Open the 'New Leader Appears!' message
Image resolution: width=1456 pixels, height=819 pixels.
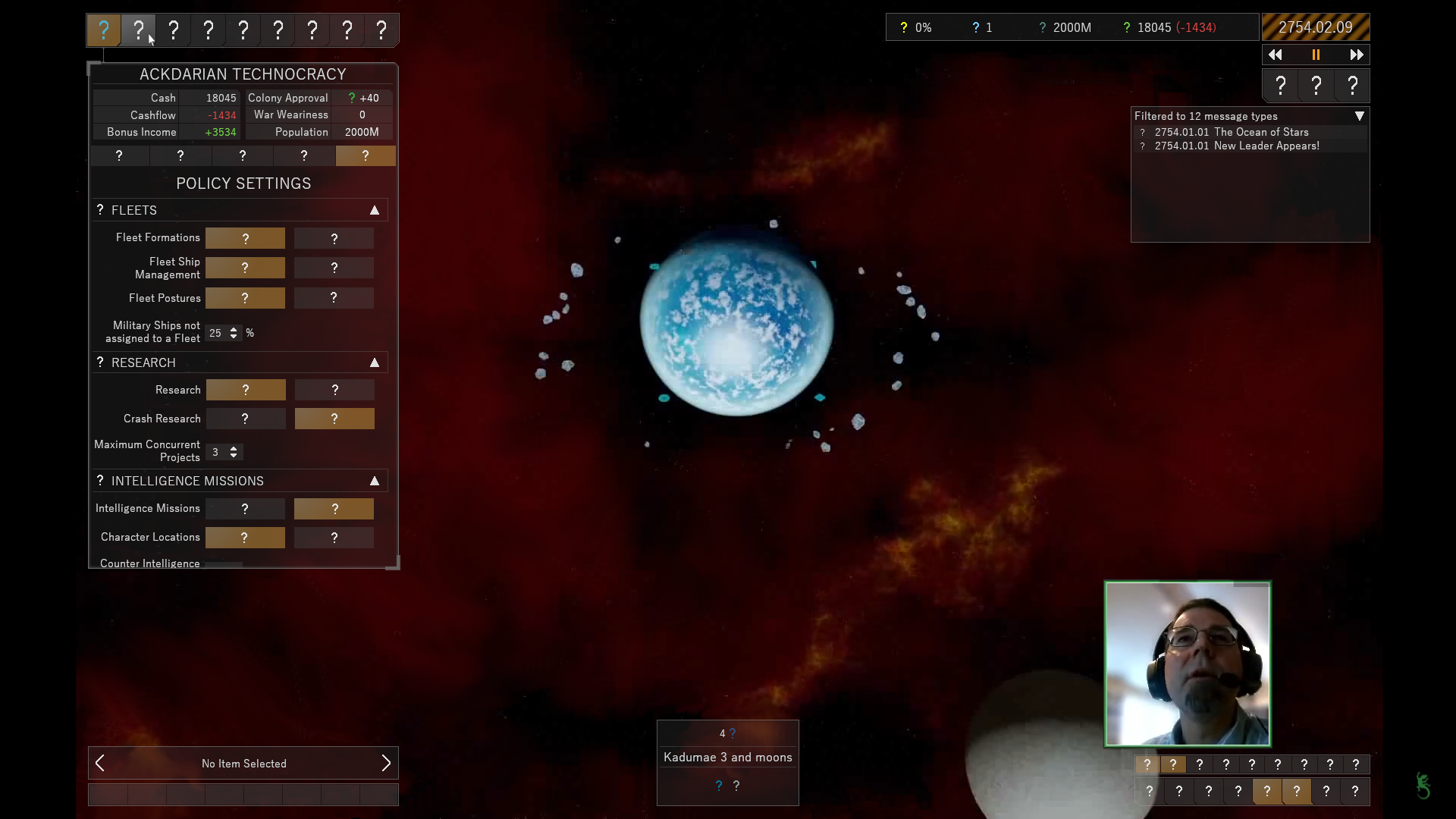tap(1266, 146)
